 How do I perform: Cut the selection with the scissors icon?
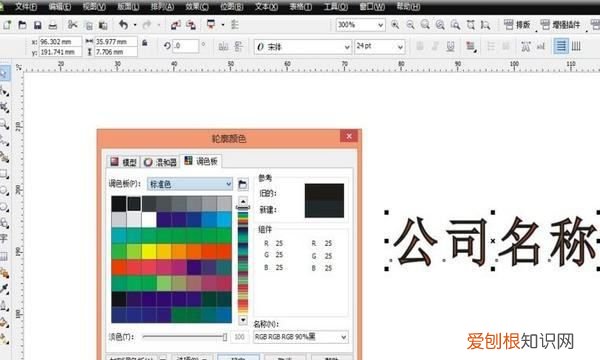tap(72, 25)
